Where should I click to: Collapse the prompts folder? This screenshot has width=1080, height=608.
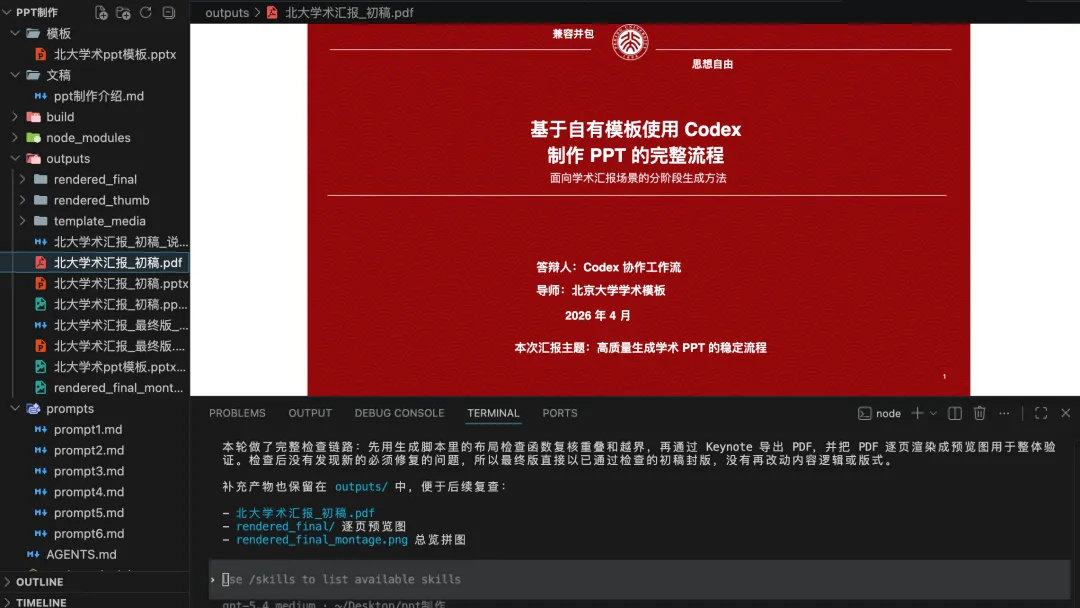[x=14, y=408]
